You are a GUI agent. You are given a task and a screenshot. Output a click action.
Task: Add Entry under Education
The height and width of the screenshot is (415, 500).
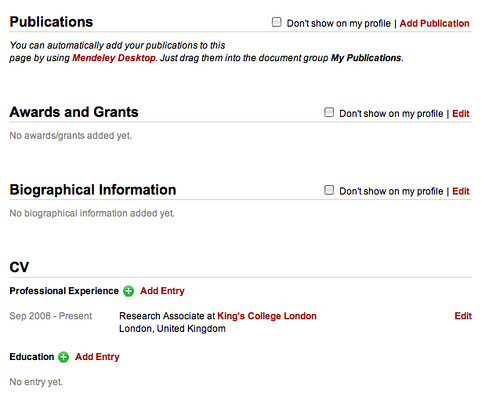(97, 357)
